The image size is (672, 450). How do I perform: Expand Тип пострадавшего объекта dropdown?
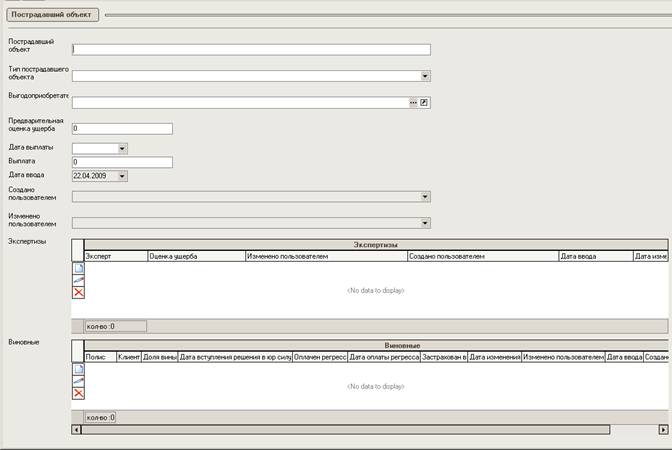(x=425, y=75)
